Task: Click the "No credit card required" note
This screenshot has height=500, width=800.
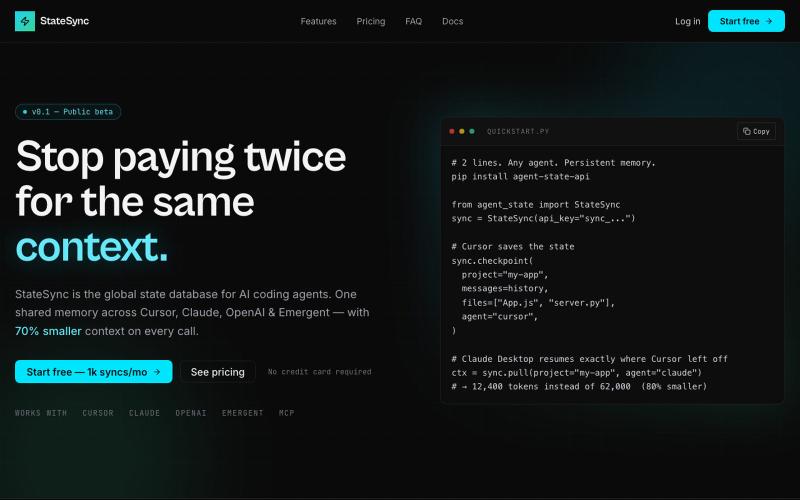Action: (x=319, y=372)
